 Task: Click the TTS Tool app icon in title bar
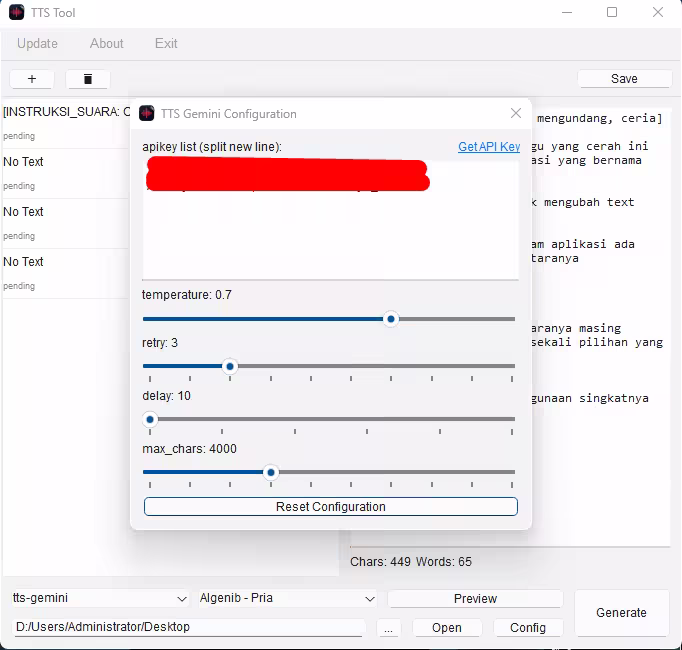click(16, 13)
